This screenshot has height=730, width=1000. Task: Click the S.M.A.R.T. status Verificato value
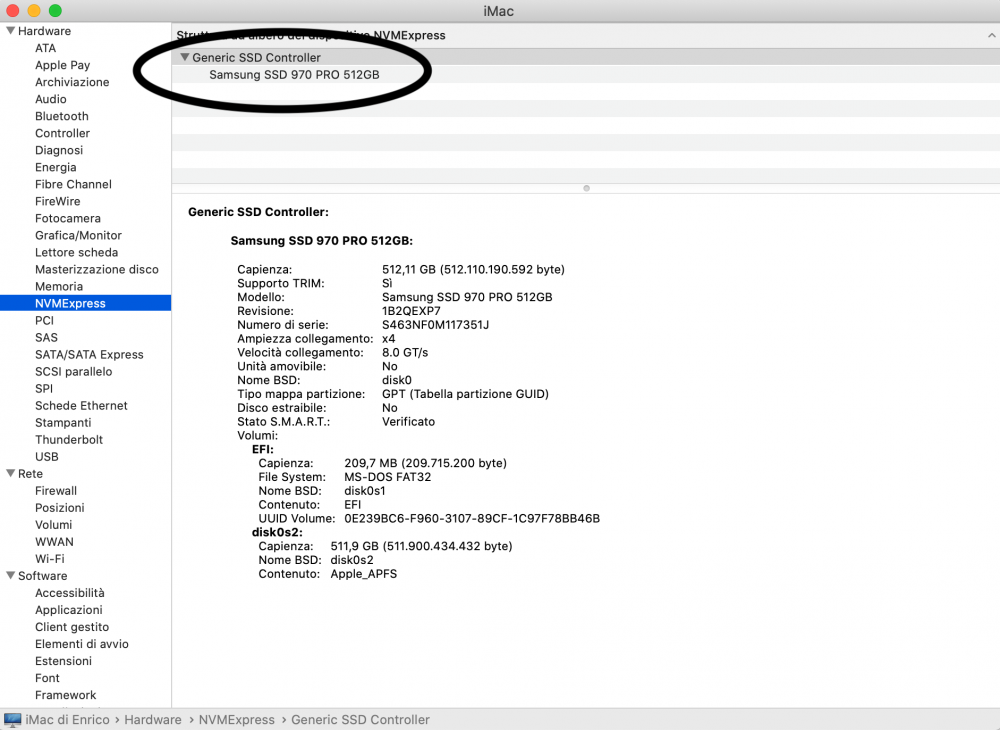pos(408,421)
